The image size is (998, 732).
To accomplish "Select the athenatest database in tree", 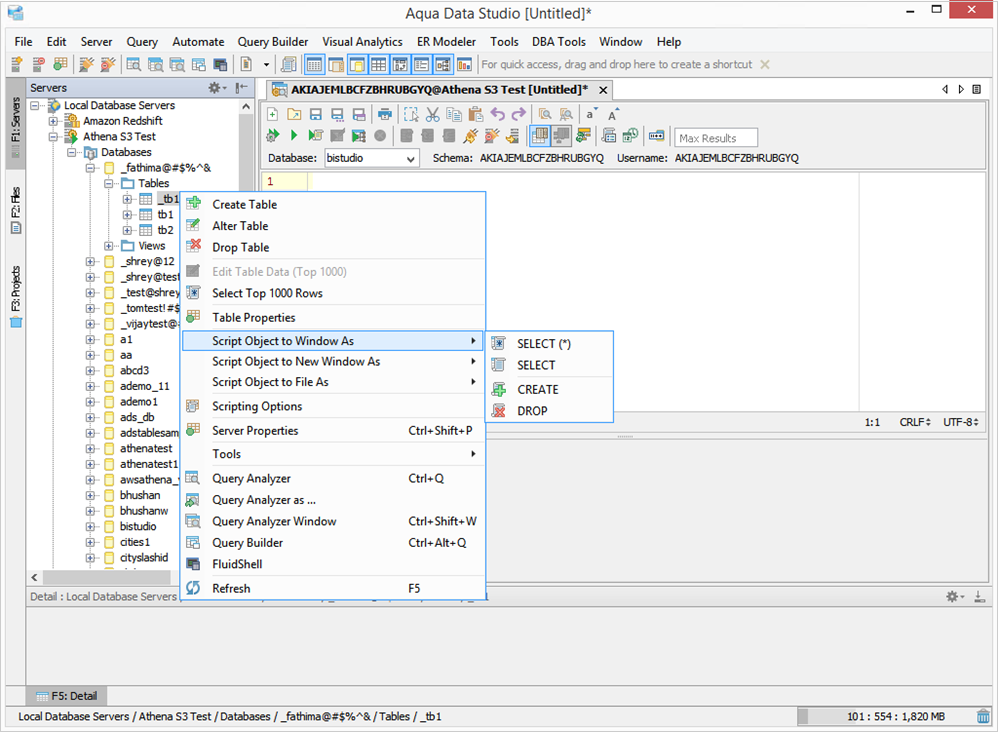I will pos(146,448).
